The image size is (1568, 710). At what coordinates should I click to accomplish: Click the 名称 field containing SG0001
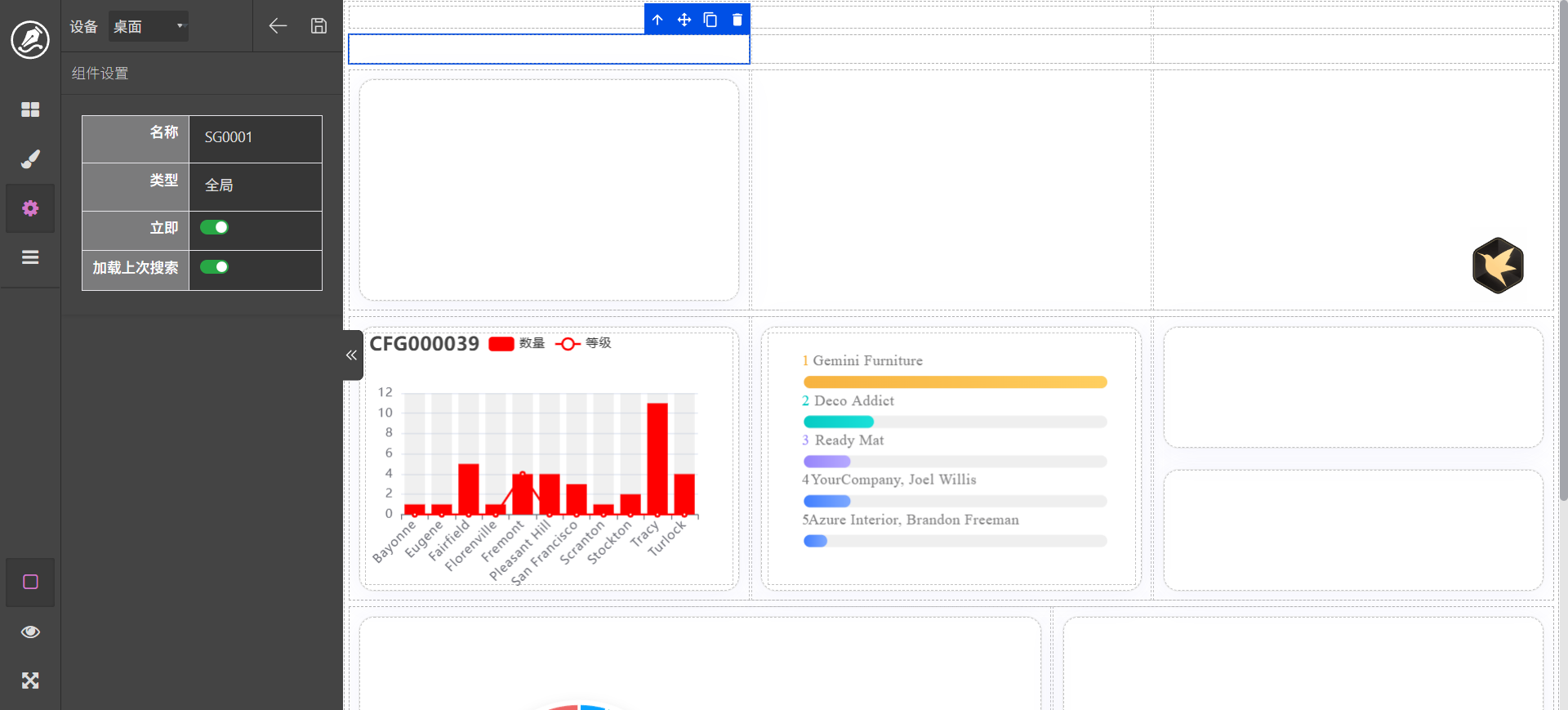tap(255, 137)
